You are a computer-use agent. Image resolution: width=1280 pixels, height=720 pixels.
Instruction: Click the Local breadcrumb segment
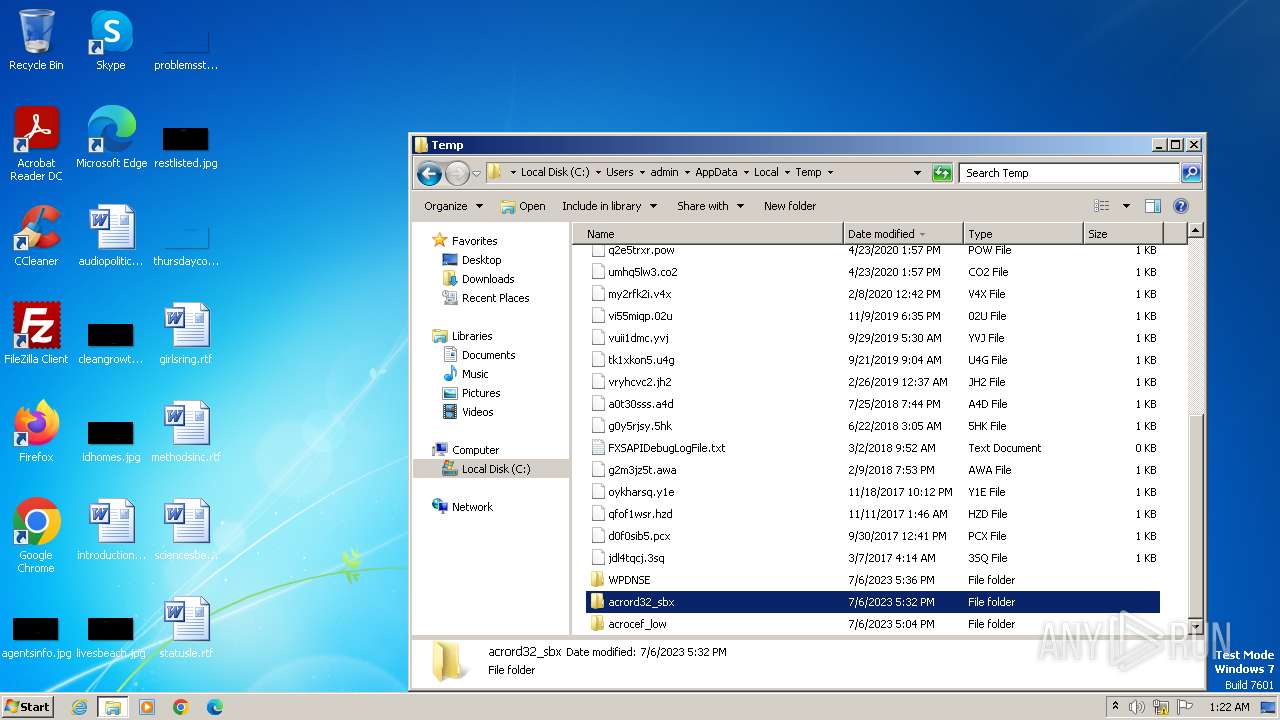point(766,173)
